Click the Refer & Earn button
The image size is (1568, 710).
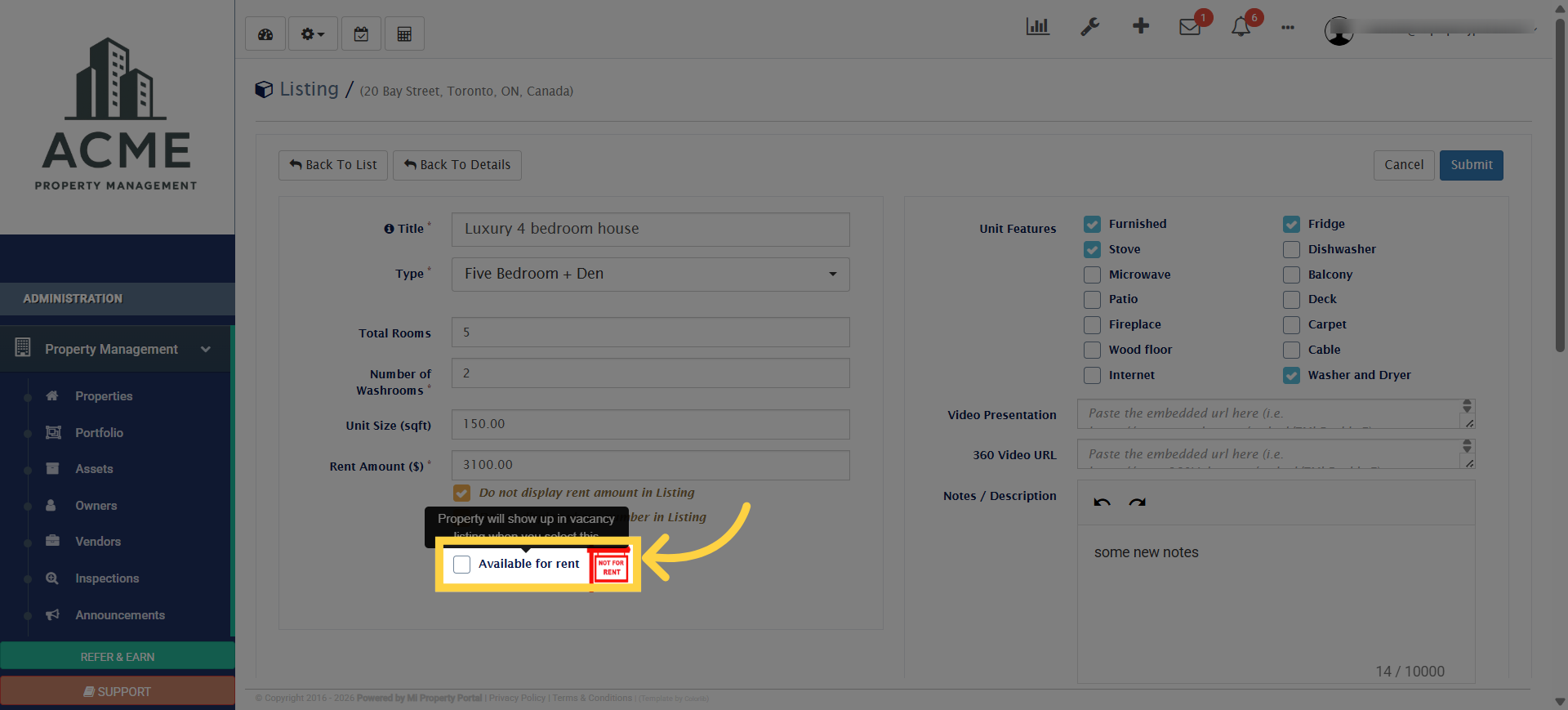[x=118, y=657]
